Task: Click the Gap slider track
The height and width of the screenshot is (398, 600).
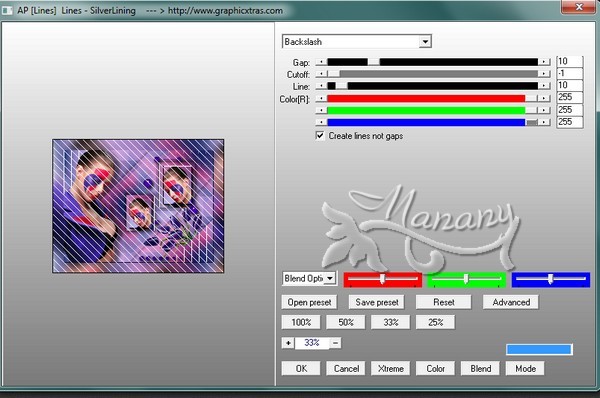Action: 432,62
